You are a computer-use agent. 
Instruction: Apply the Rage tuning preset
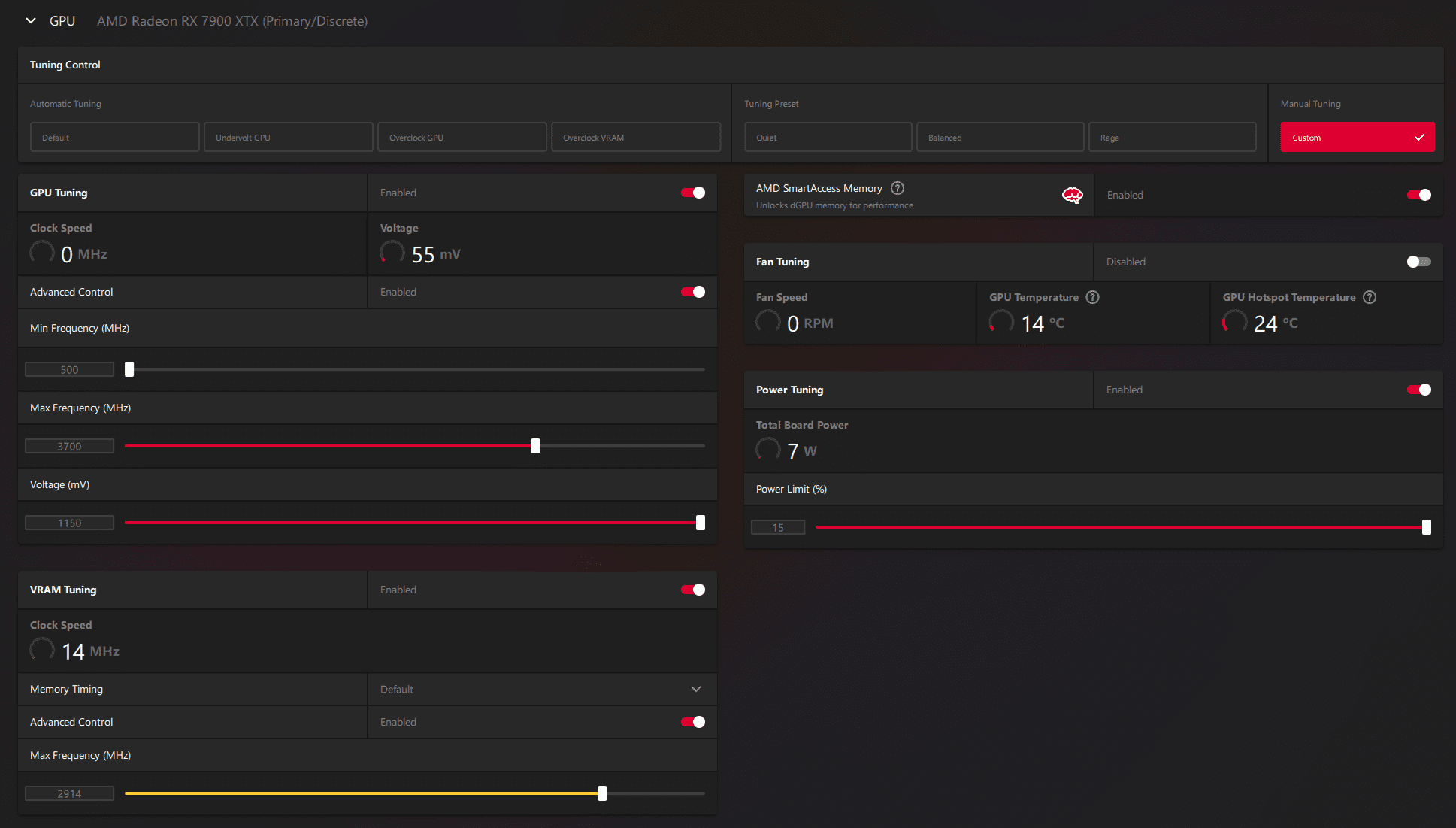click(x=1173, y=138)
